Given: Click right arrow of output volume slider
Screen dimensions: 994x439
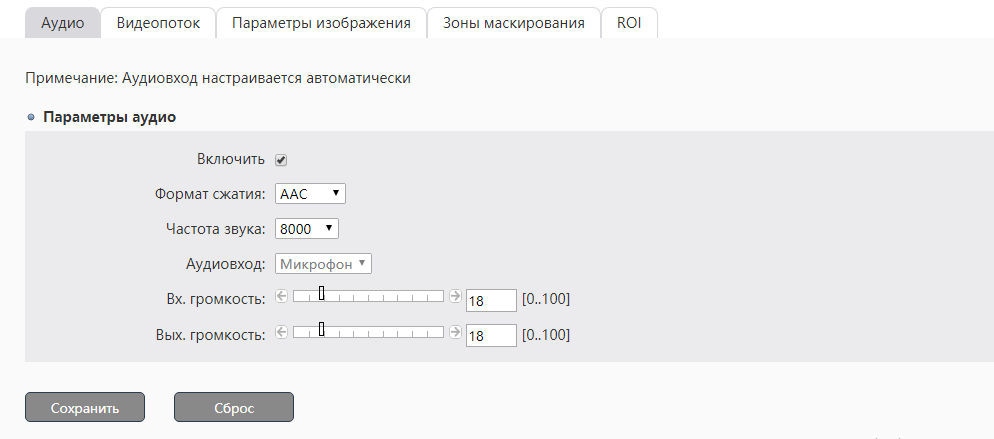Looking at the screenshot, I should (x=455, y=332).
